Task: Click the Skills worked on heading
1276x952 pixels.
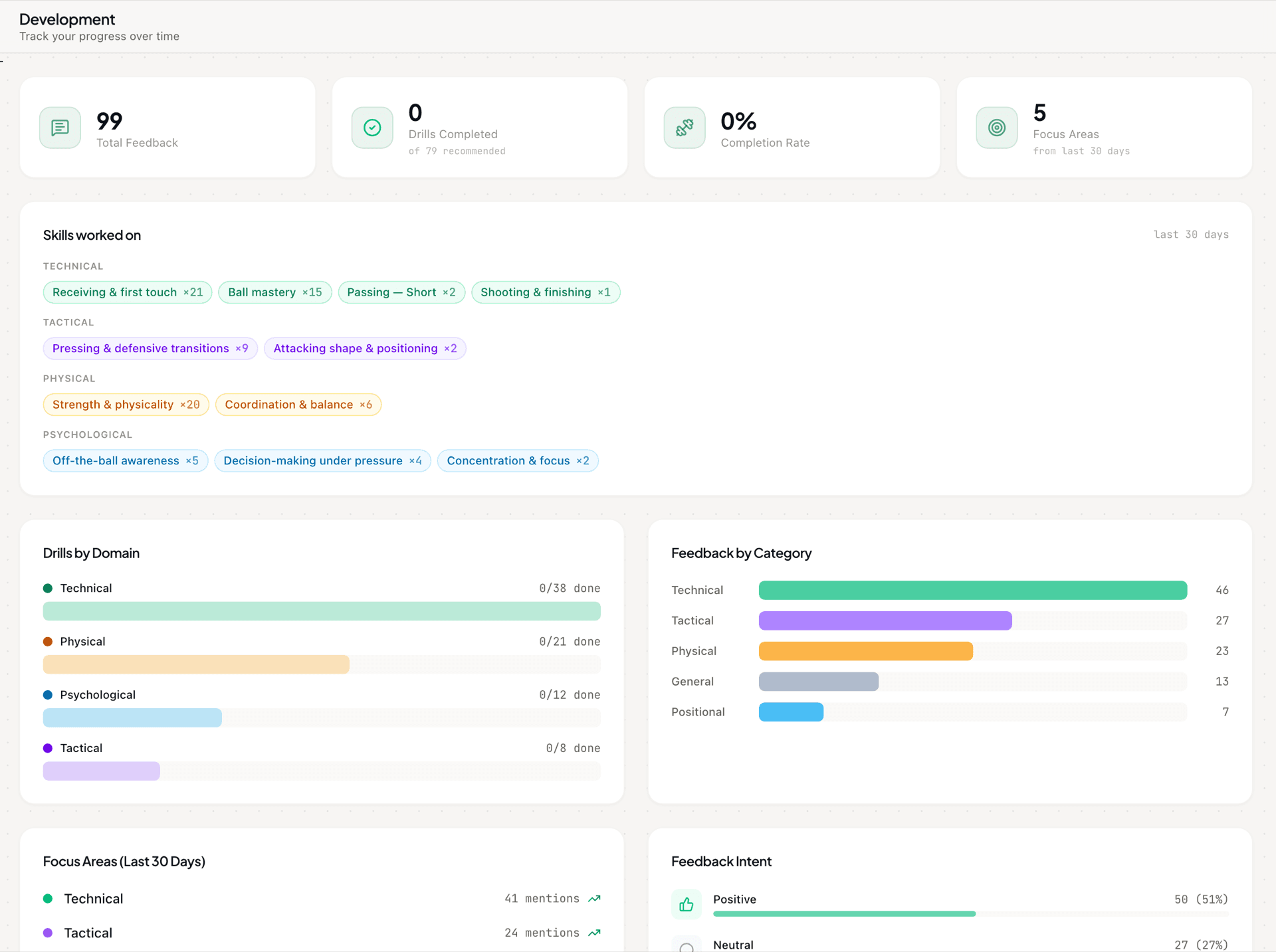Action: pos(92,235)
